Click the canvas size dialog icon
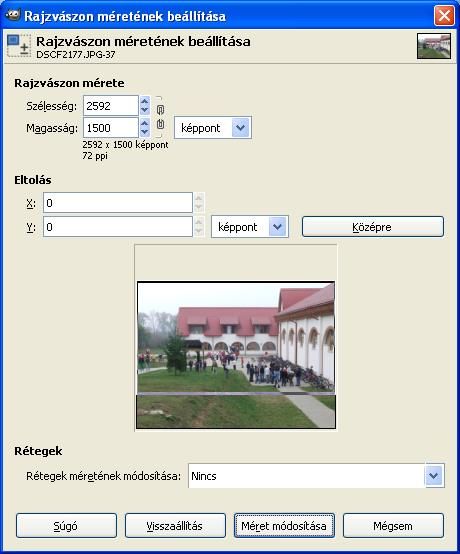 (x=18, y=46)
